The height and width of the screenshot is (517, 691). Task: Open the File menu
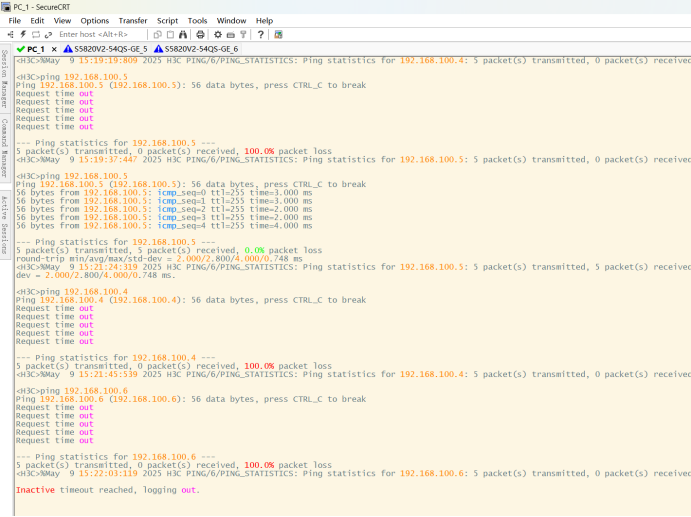tap(14, 20)
